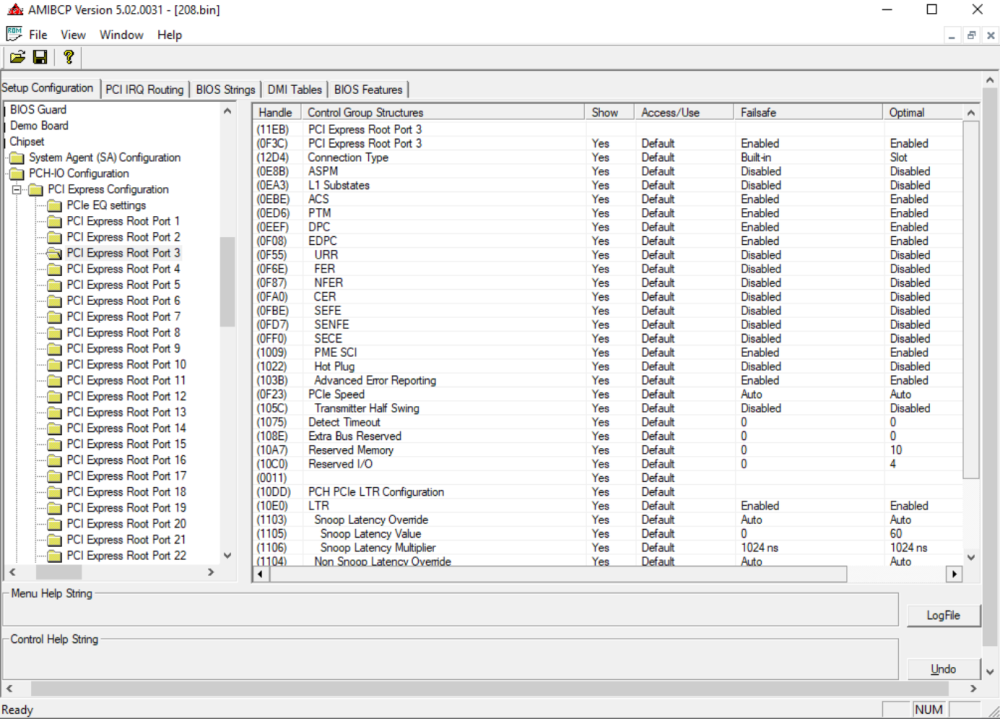
Task: Select the Advanced Error Reporting row
Action: click(x=608, y=380)
